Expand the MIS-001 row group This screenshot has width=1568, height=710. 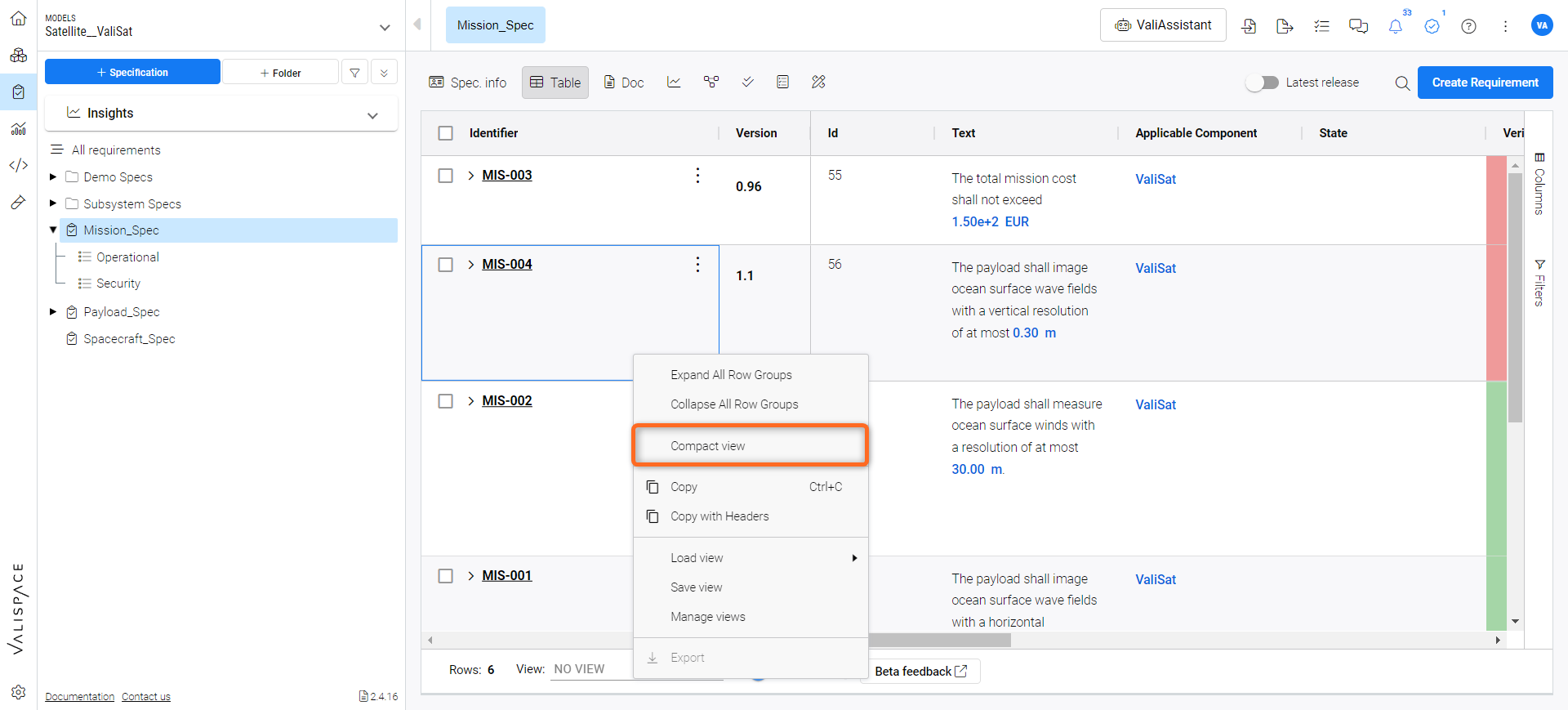pyautogui.click(x=471, y=575)
